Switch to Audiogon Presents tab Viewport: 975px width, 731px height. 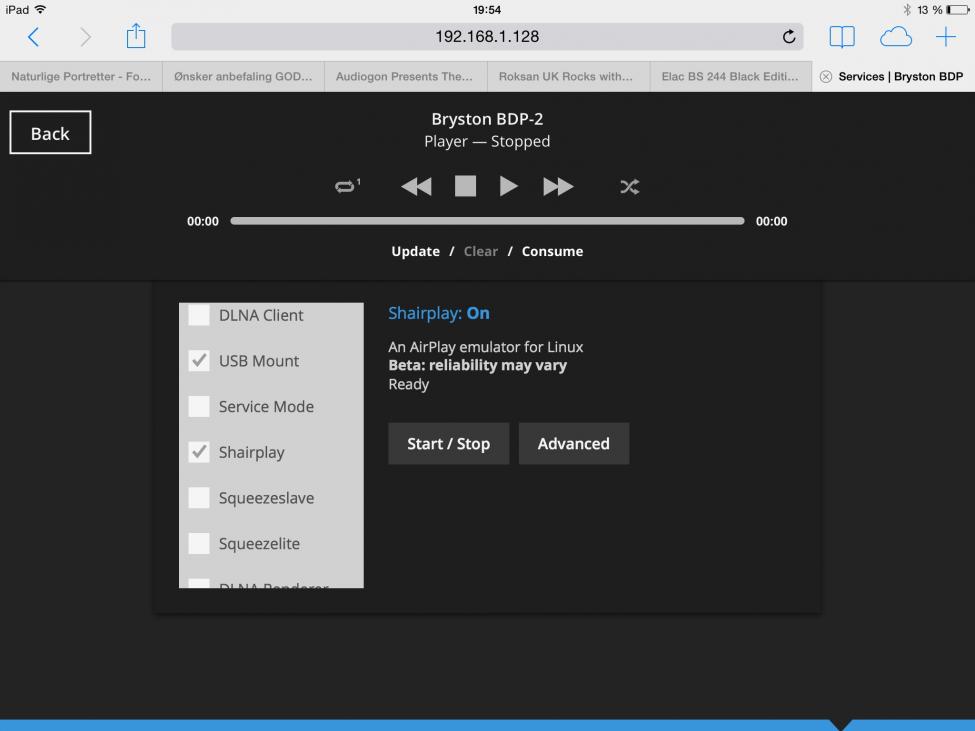point(405,76)
